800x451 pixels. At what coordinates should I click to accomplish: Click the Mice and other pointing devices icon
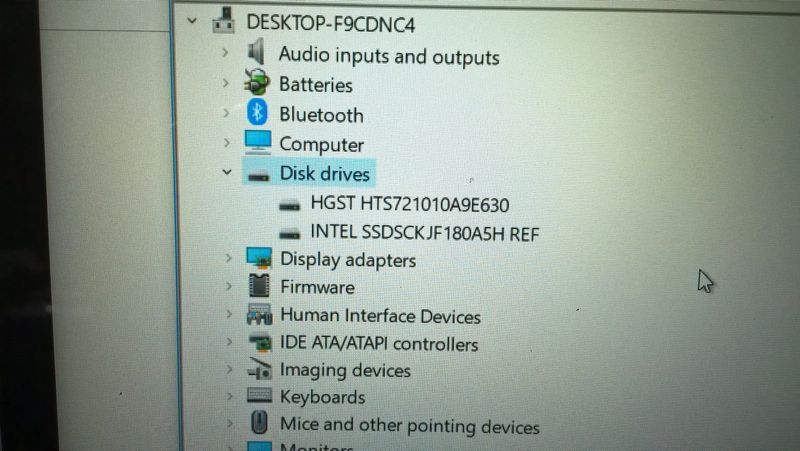click(259, 422)
